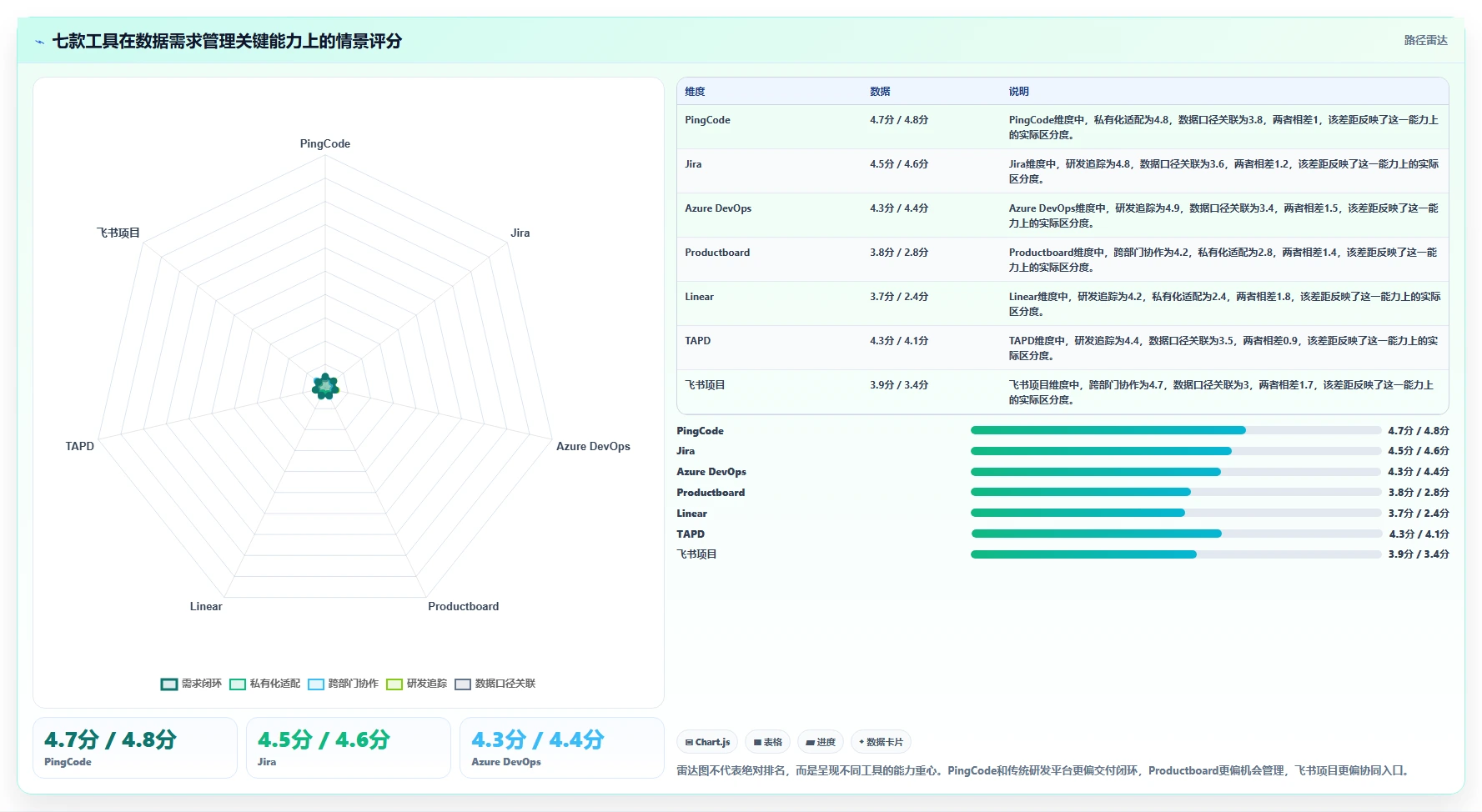This screenshot has width=1482, height=812.
Task: Click the 4.3分 / 4.1分 value beside the TAPD bar
Action: [1419, 534]
